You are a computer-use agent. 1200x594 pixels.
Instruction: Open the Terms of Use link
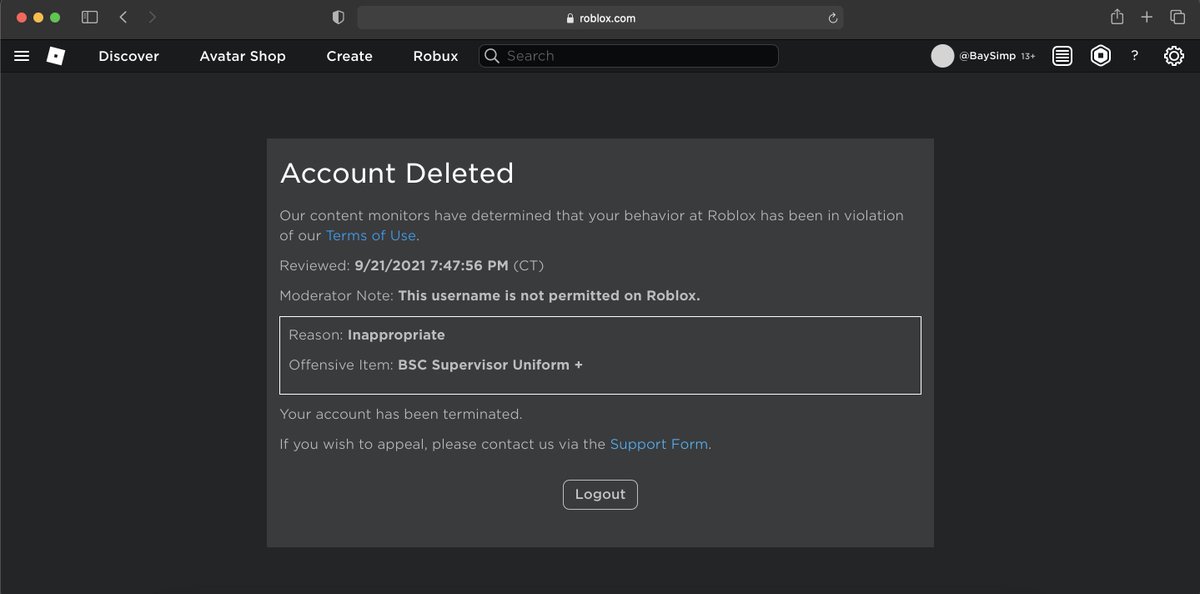371,235
